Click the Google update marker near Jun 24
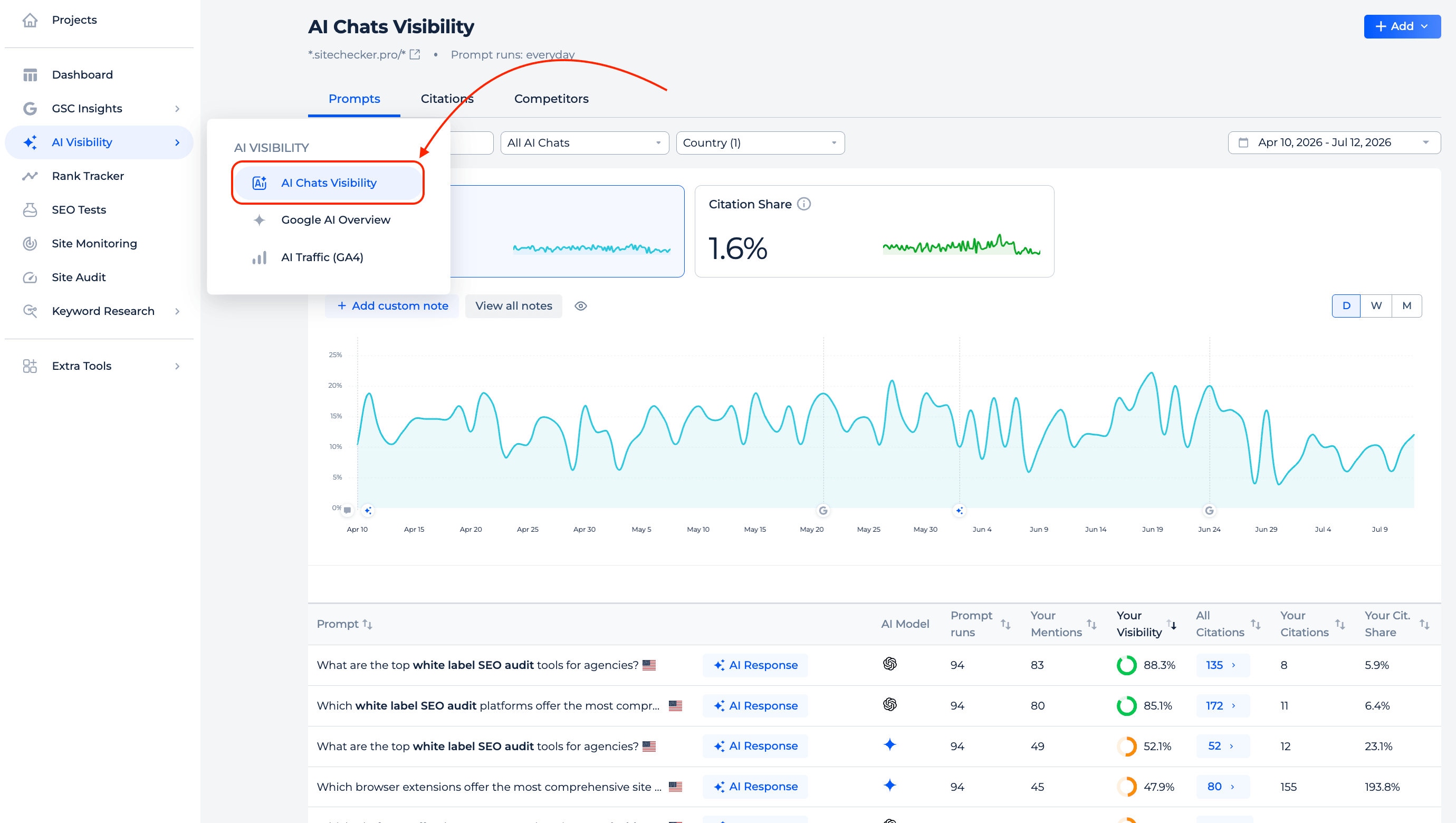 tap(1209, 511)
